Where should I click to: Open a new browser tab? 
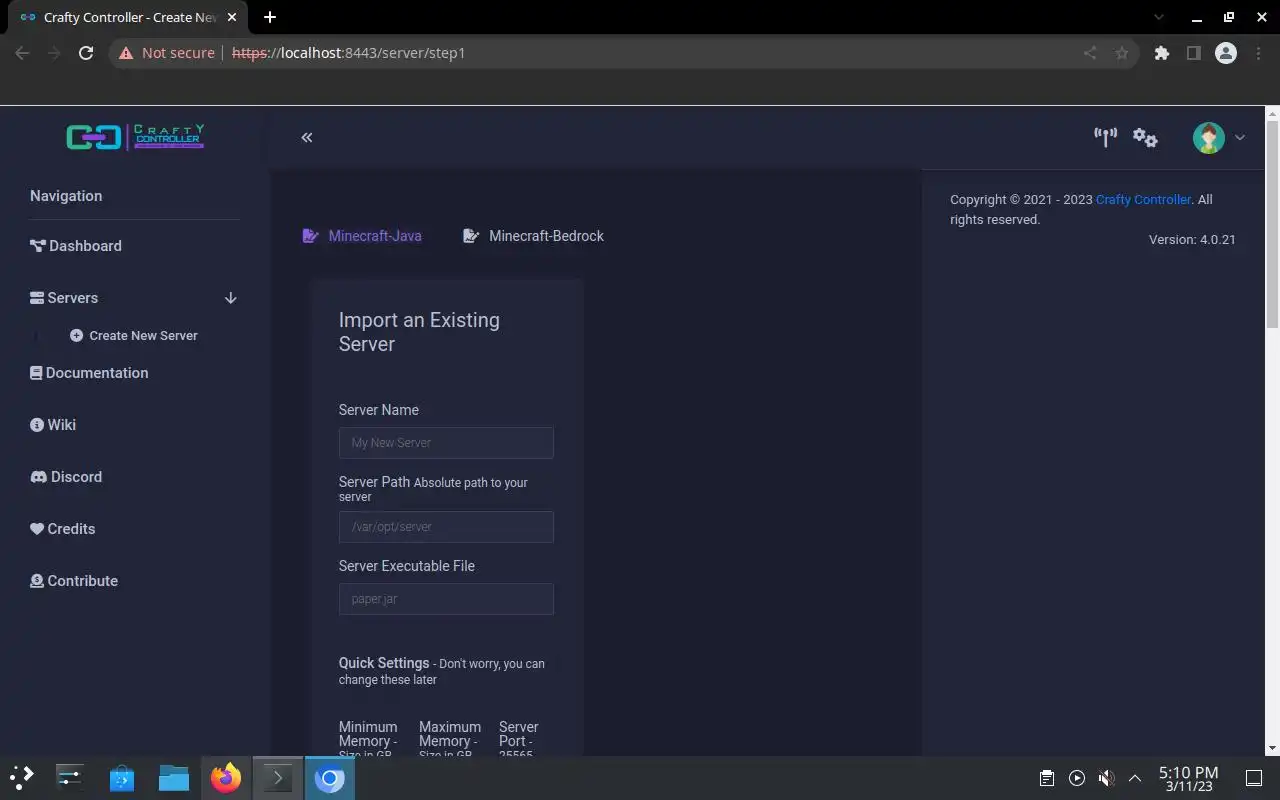tap(270, 17)
